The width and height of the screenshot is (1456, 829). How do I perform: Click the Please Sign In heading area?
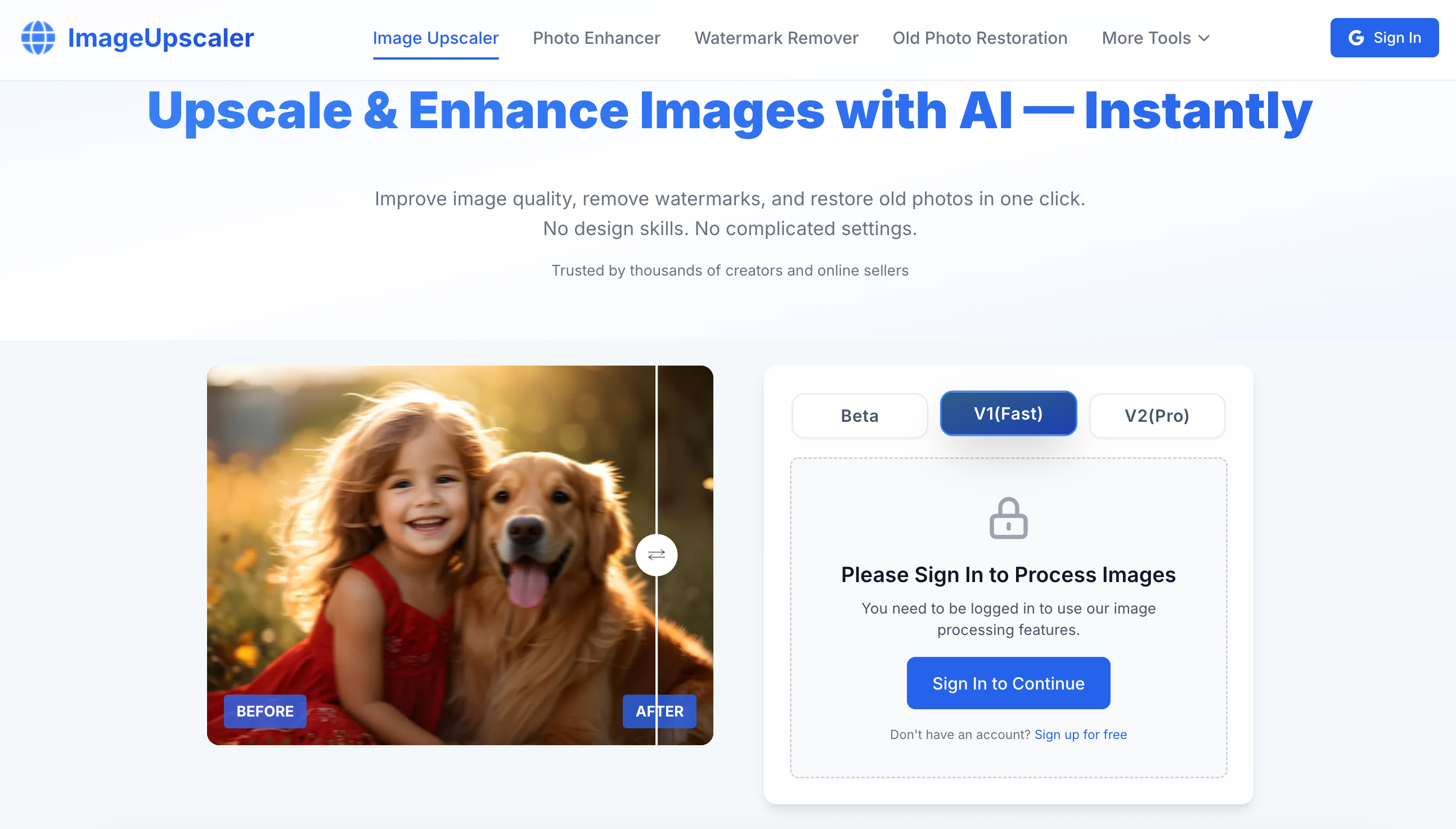[1008, 574]
